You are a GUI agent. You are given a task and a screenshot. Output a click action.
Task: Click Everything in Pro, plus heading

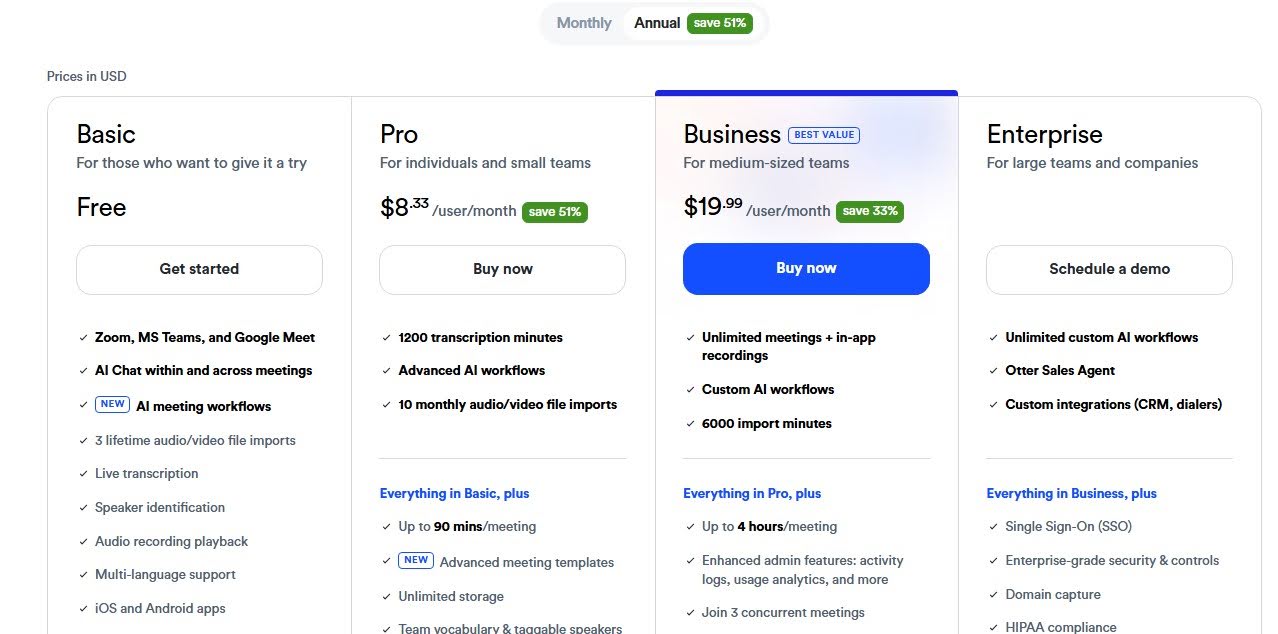click(752, 493)
